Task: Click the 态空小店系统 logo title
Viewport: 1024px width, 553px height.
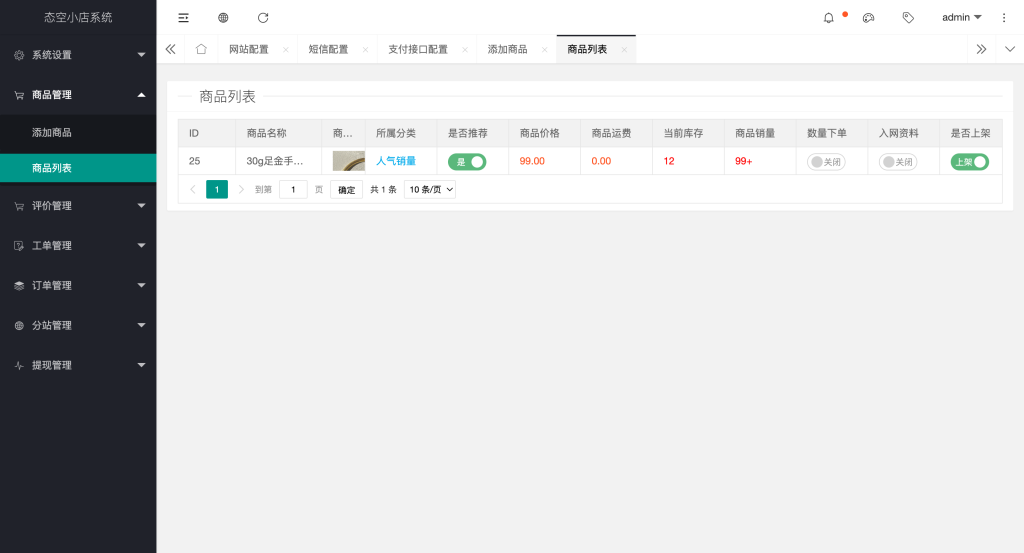Action: pos(78,18)
